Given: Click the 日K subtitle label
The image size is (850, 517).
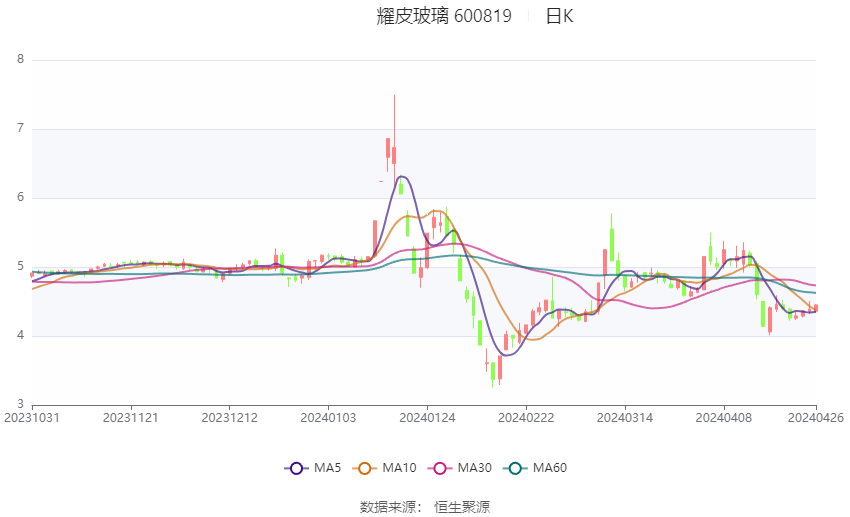Looking at the screenshot, I should tap(559, 16).
